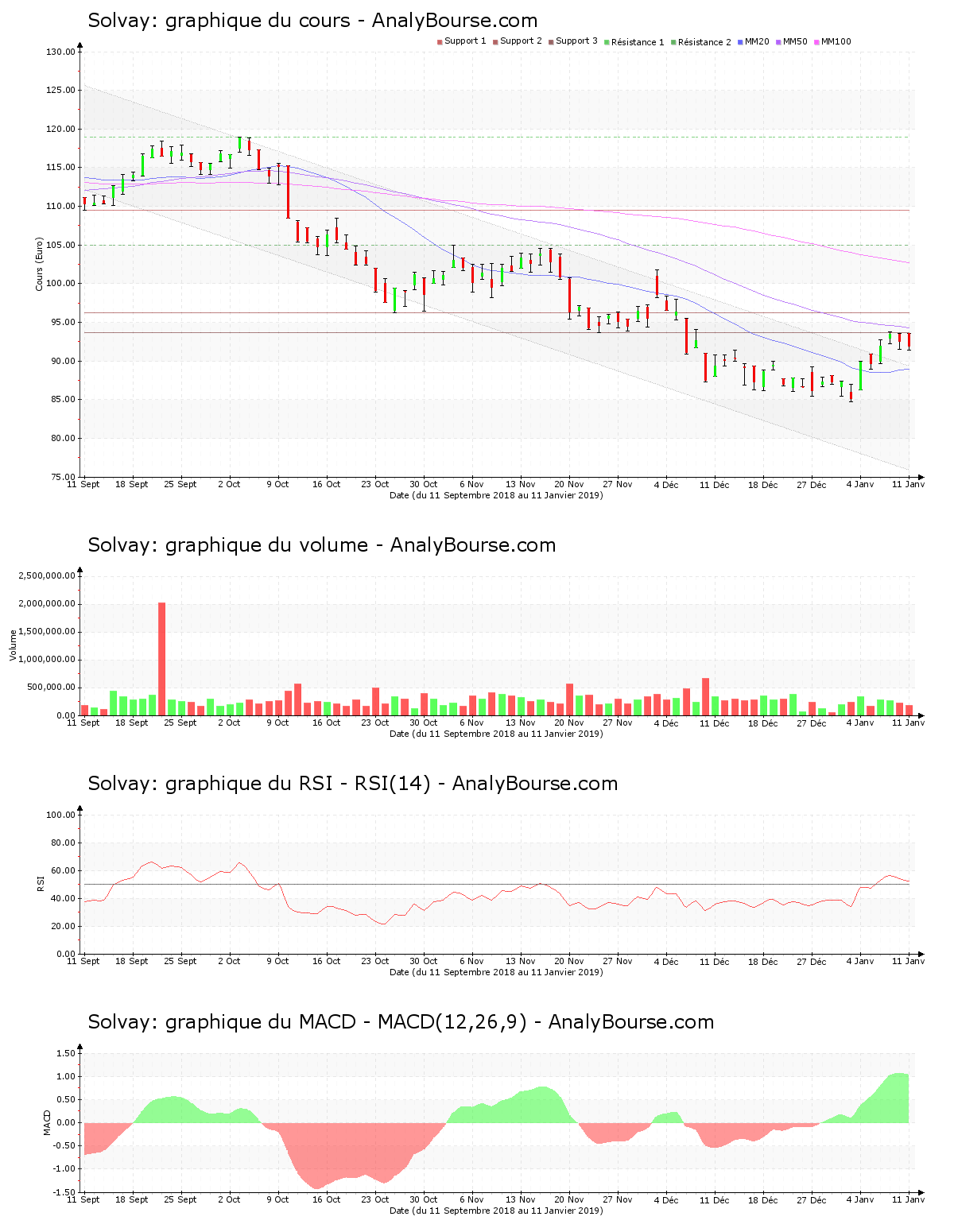Click '9 Oct' on the price chart axis
The height and width of the screenshot is (1232, 954).
point(277,484)
